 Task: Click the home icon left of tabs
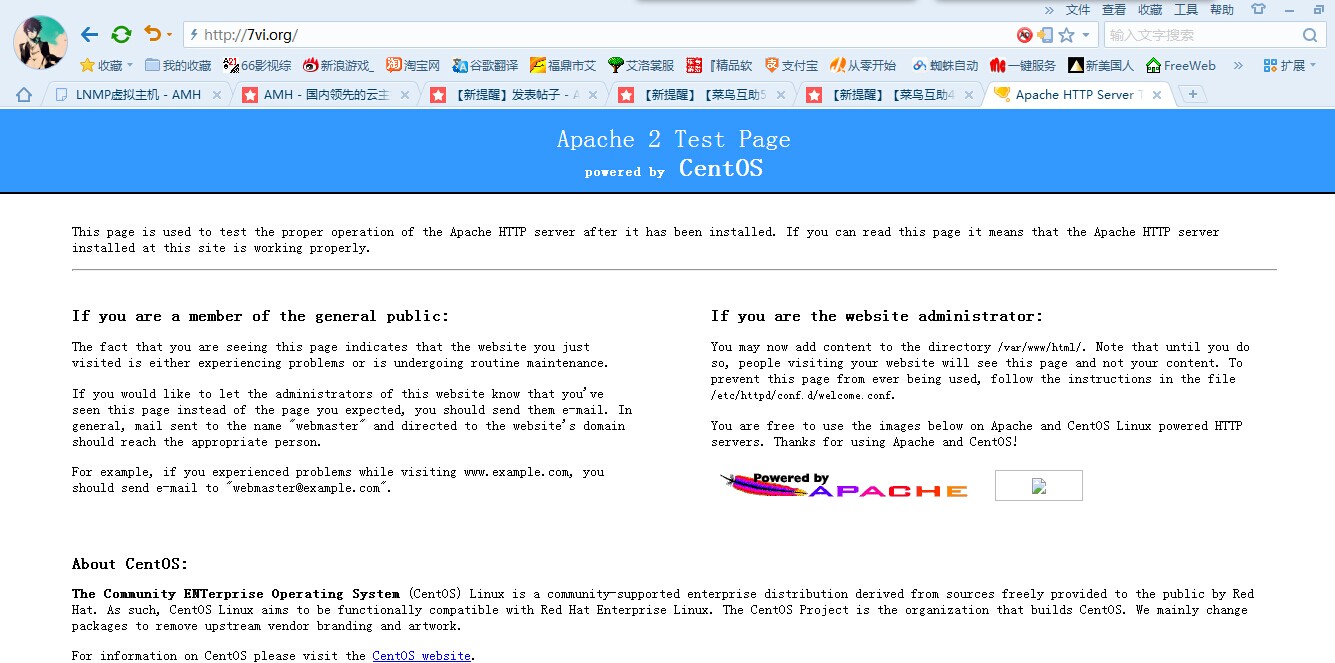(24, 95)
